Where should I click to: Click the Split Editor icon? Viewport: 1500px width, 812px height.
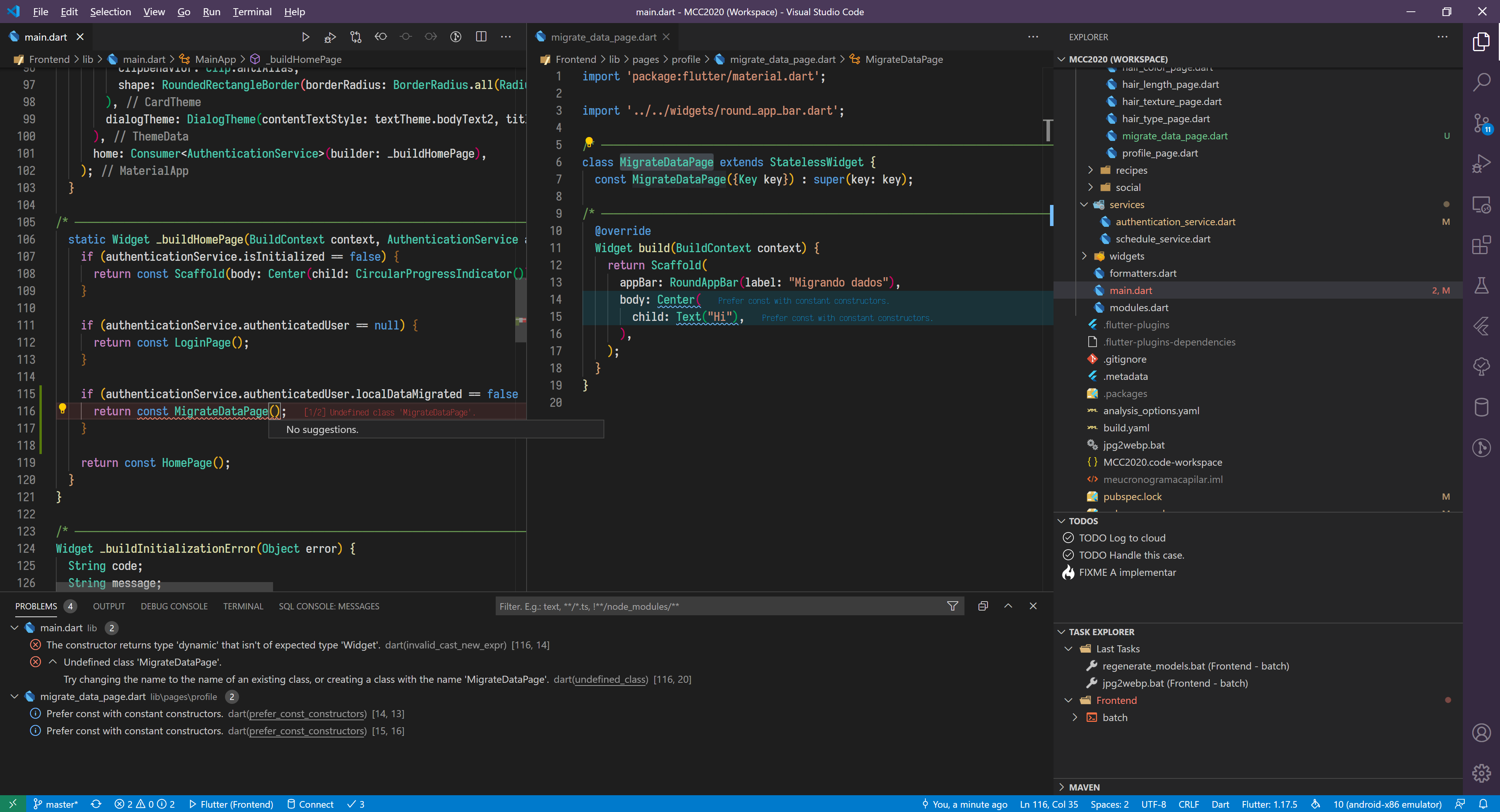pyautogui.click(x=481, y=36)
